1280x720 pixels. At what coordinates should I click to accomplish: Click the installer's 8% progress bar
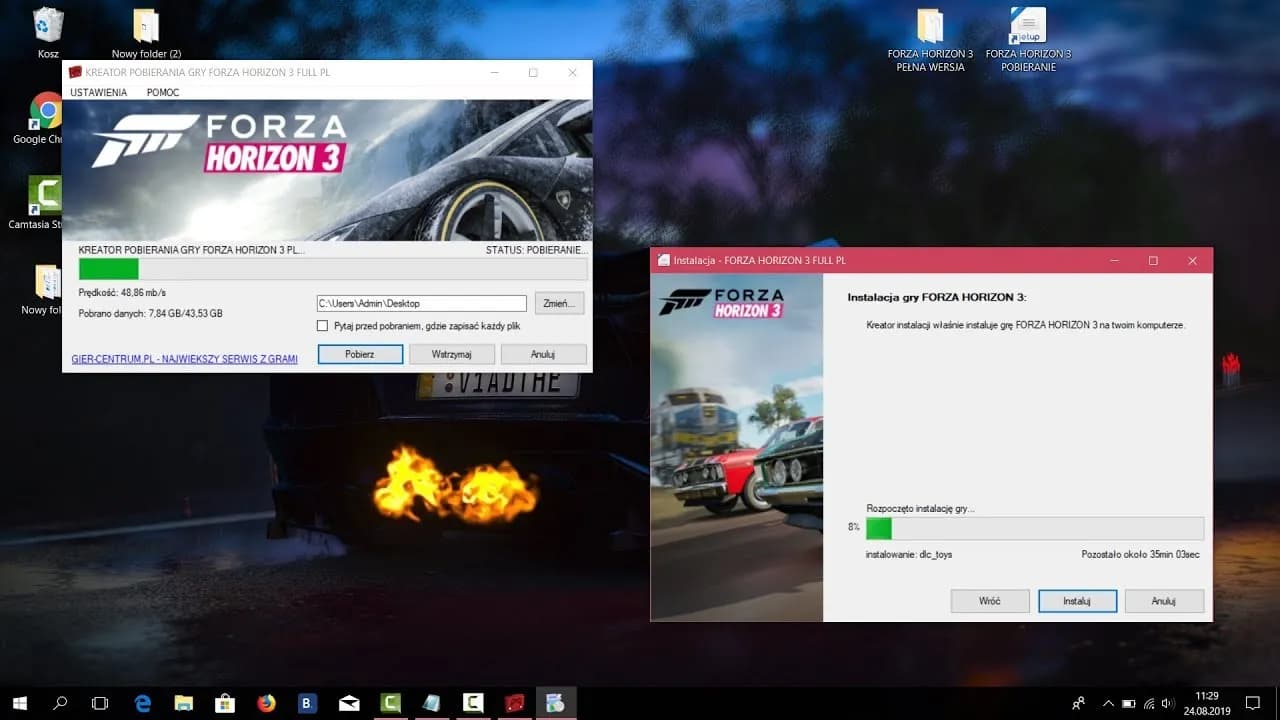(x=1035, y=528)
